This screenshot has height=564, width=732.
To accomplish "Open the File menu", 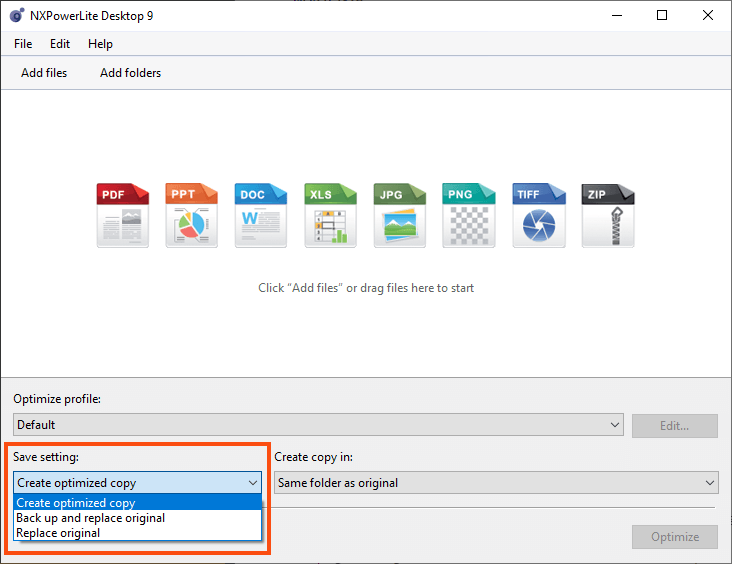I will [x=23, y=44].
